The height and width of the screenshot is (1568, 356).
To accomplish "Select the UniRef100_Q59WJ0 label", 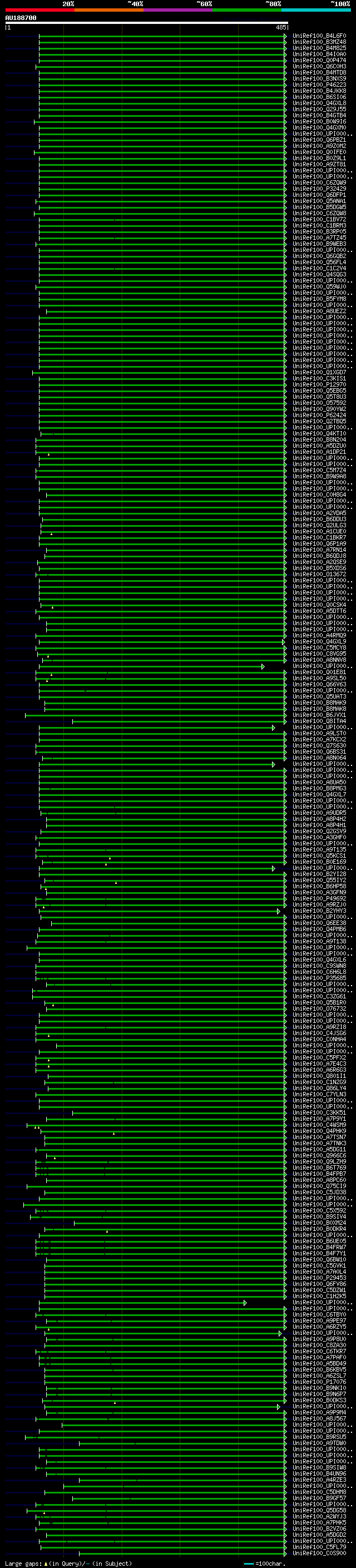I will pos(319,286).
